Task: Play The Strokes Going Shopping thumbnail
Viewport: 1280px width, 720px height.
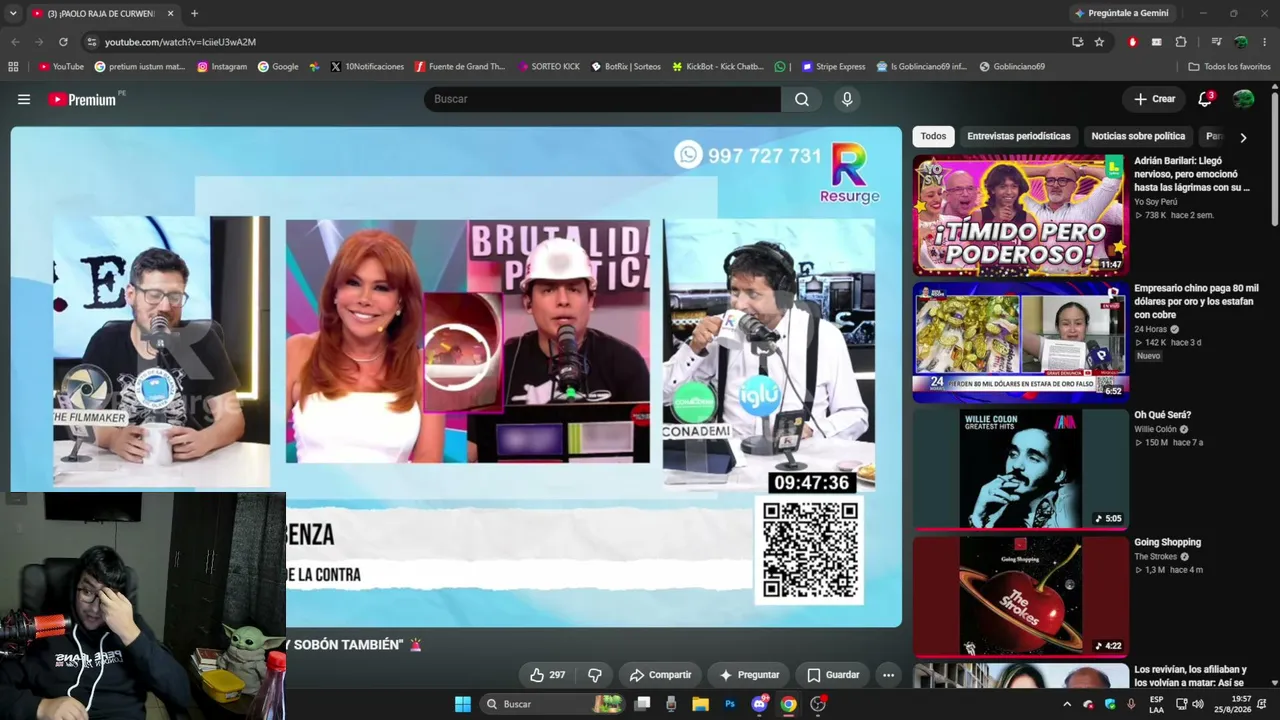Action: tap(1020, 596)
